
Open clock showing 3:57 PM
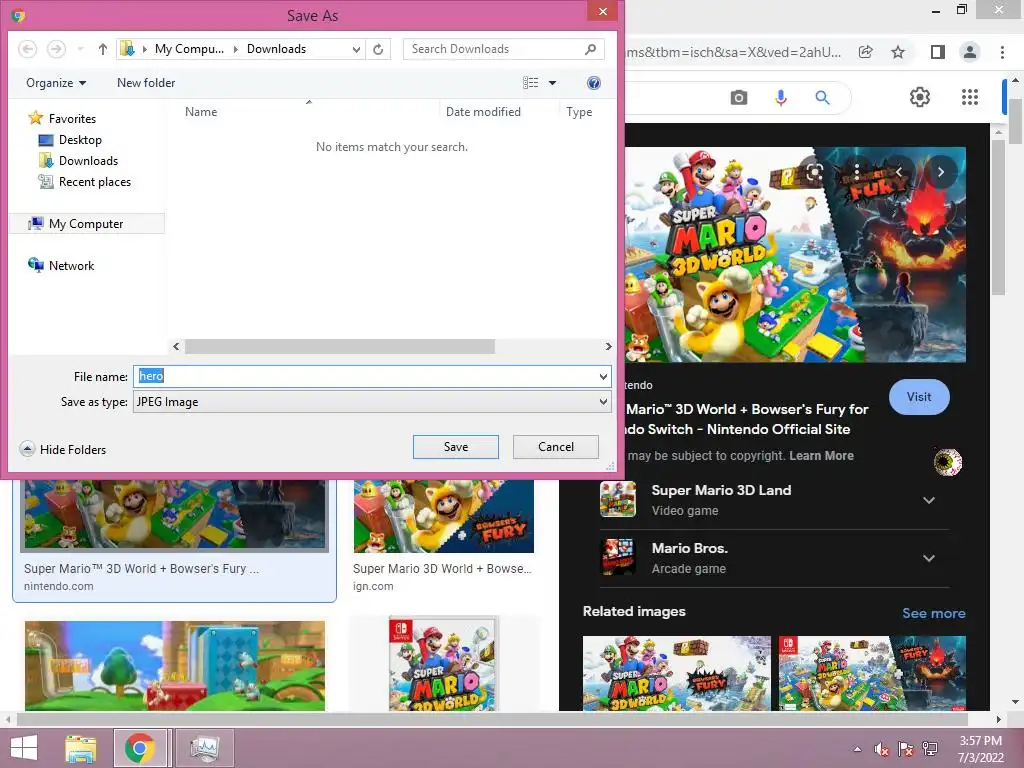980,749
